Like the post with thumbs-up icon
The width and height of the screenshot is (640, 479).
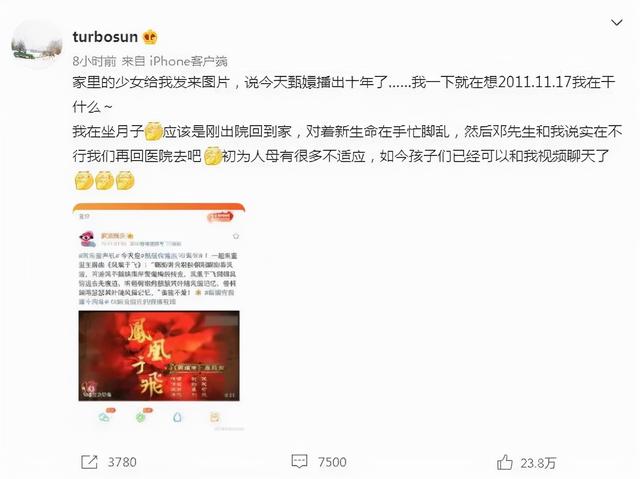coord(504,462)
